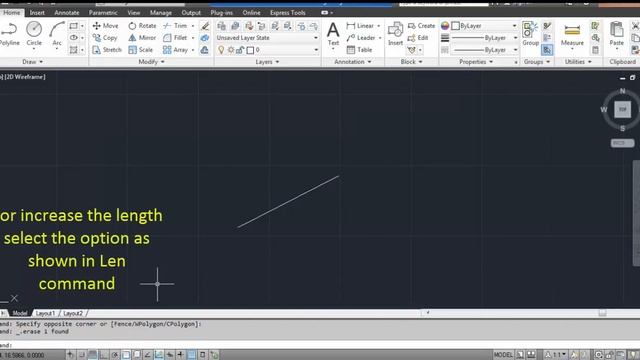Expand the Properties panel
Viewport: 640px width, 360px height.
476,62
